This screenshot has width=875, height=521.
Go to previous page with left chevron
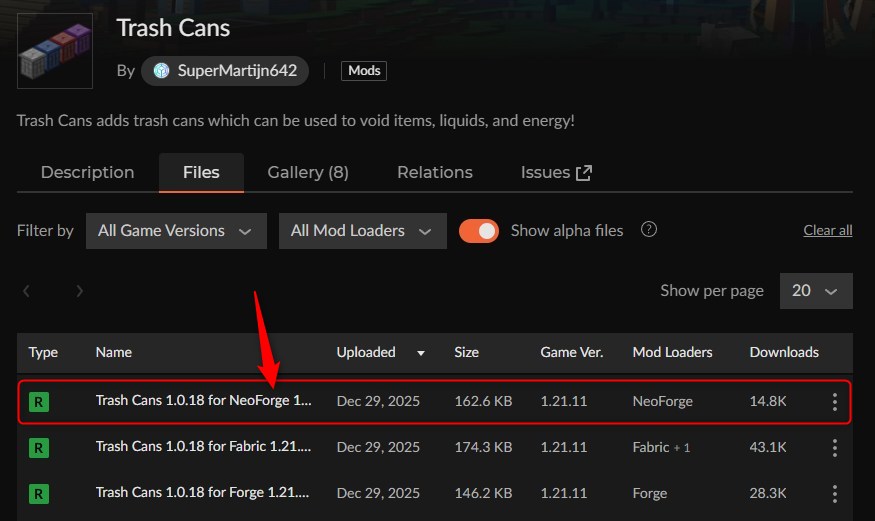point(26,291)
